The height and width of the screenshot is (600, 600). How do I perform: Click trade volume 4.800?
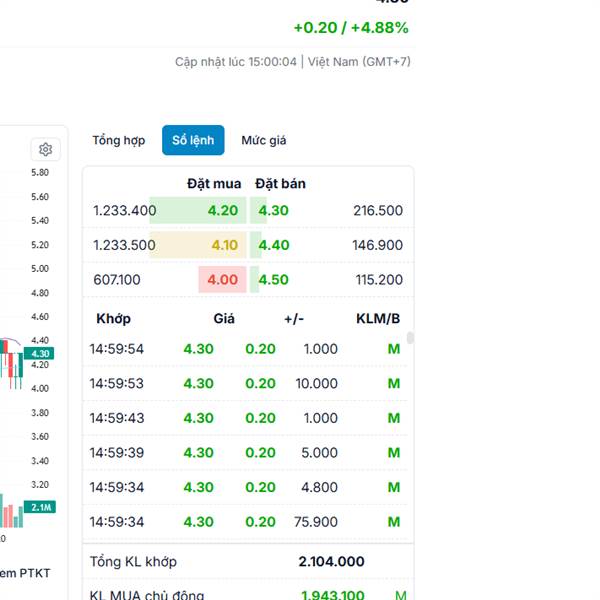tap(320, 487)
